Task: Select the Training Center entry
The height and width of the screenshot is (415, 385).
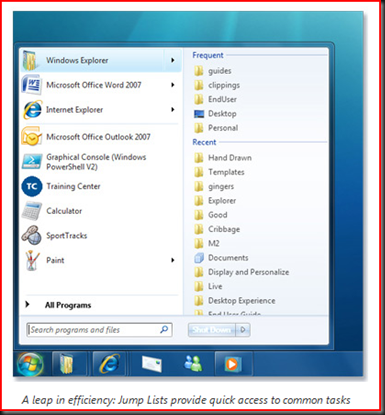Action: 100,186
